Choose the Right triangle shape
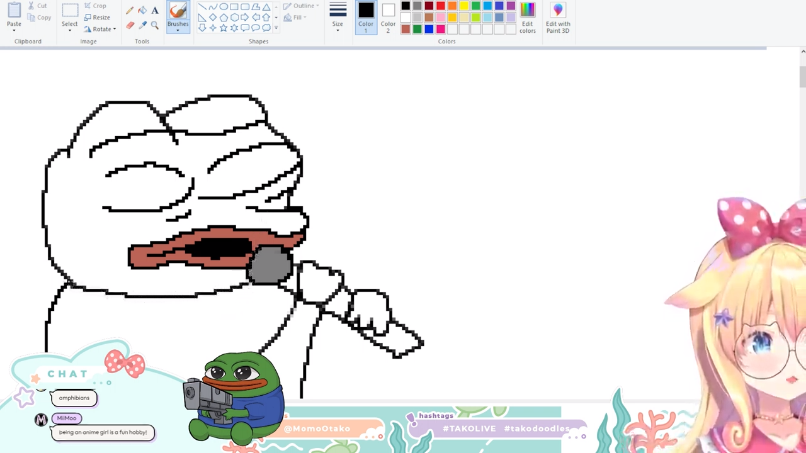Image resolution: width=806 pixels, height=453 pixels. click(x=203, y=17)
